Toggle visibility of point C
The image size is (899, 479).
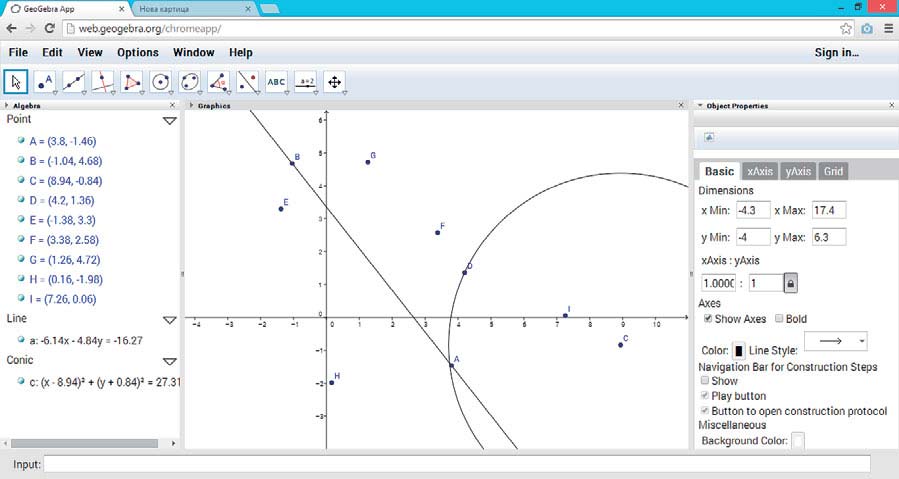point(21,180)
